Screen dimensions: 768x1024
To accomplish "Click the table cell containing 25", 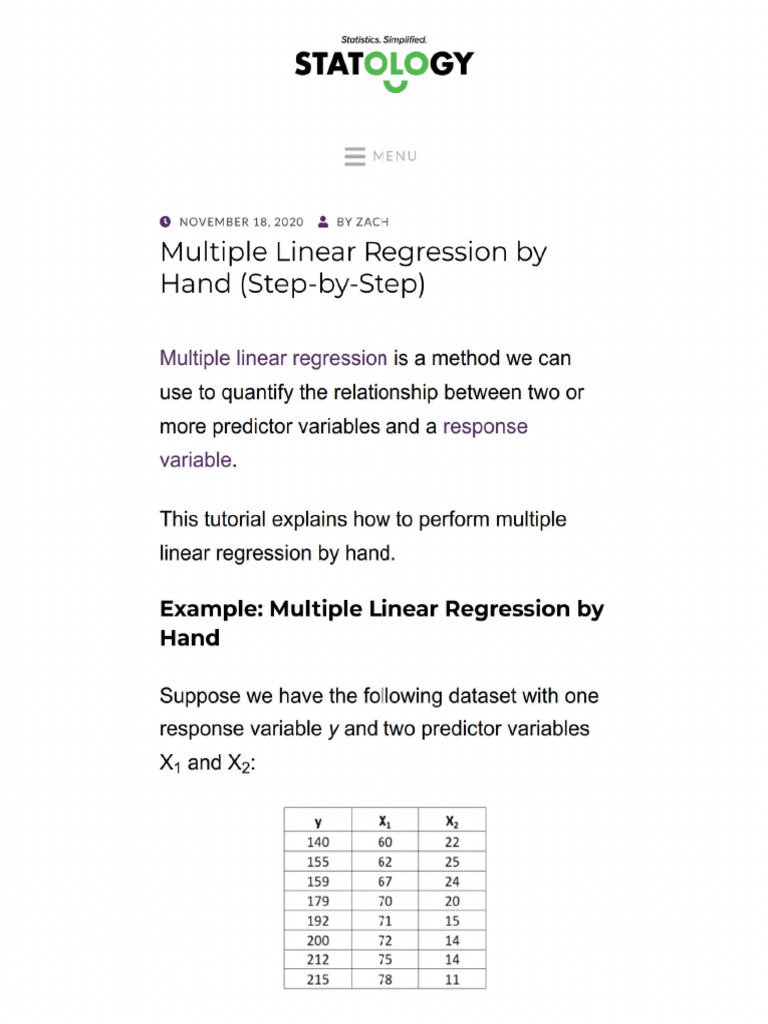I will point(452,861).
